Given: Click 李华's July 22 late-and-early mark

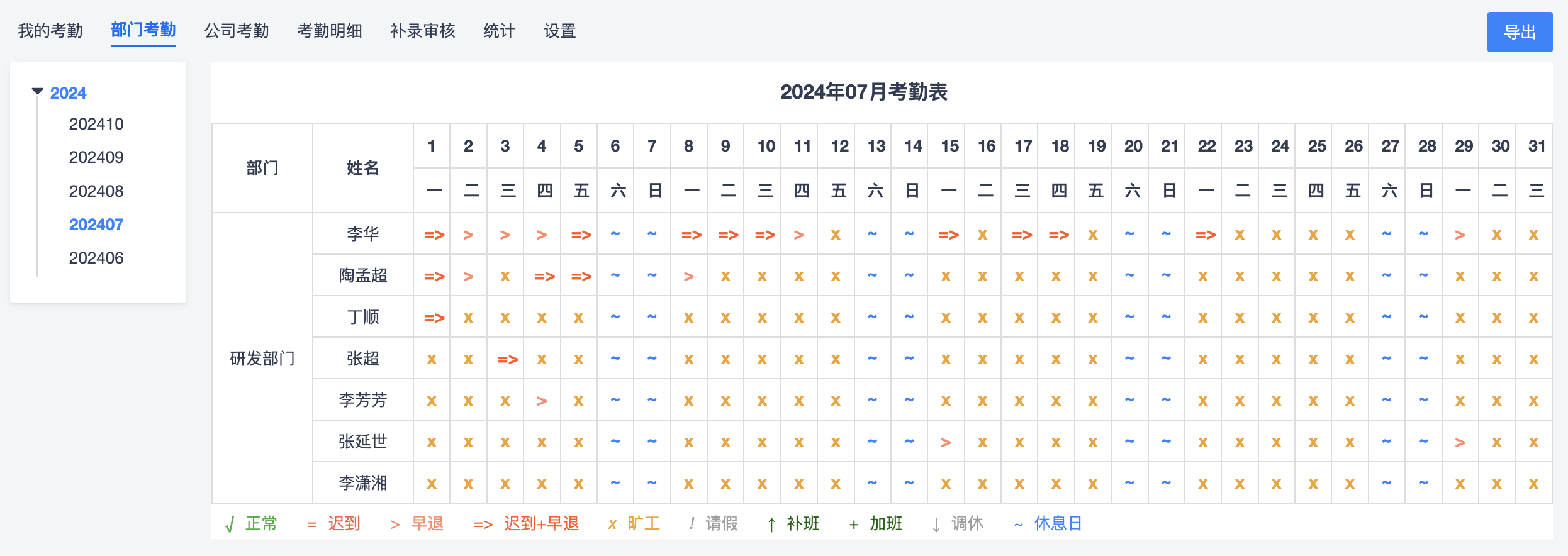Looking at the screenshot, I should [x=1206, y=235].
